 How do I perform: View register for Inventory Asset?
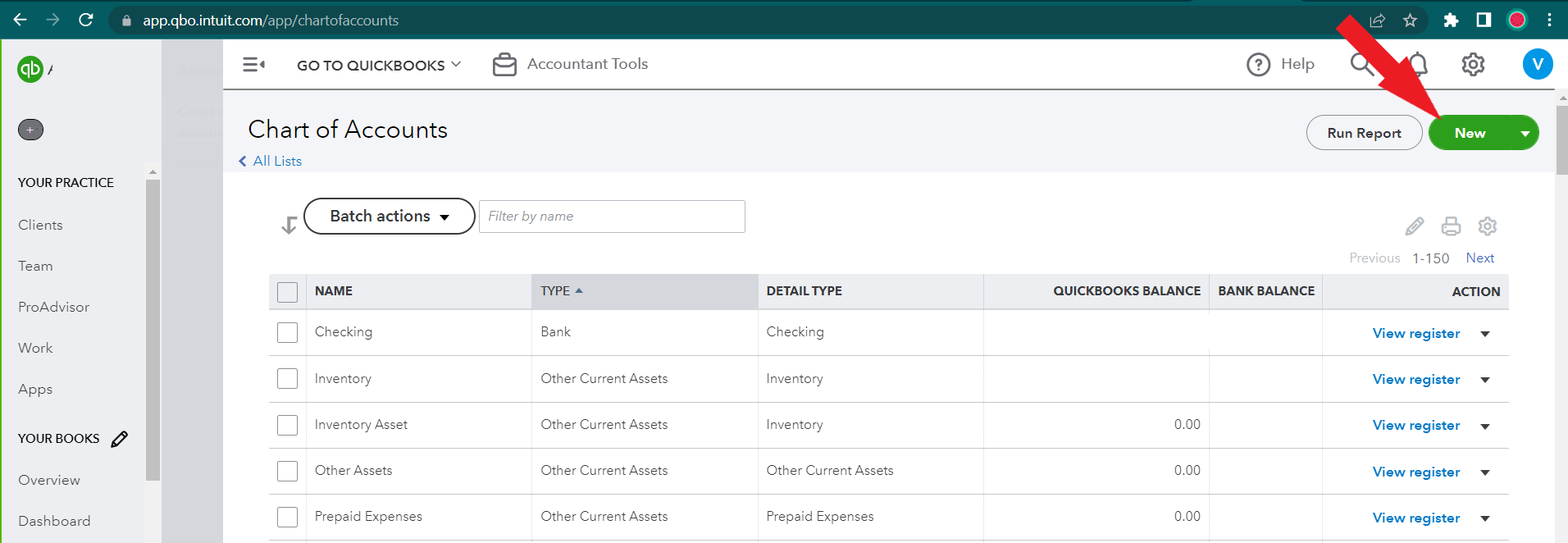tap(1416, 425)
